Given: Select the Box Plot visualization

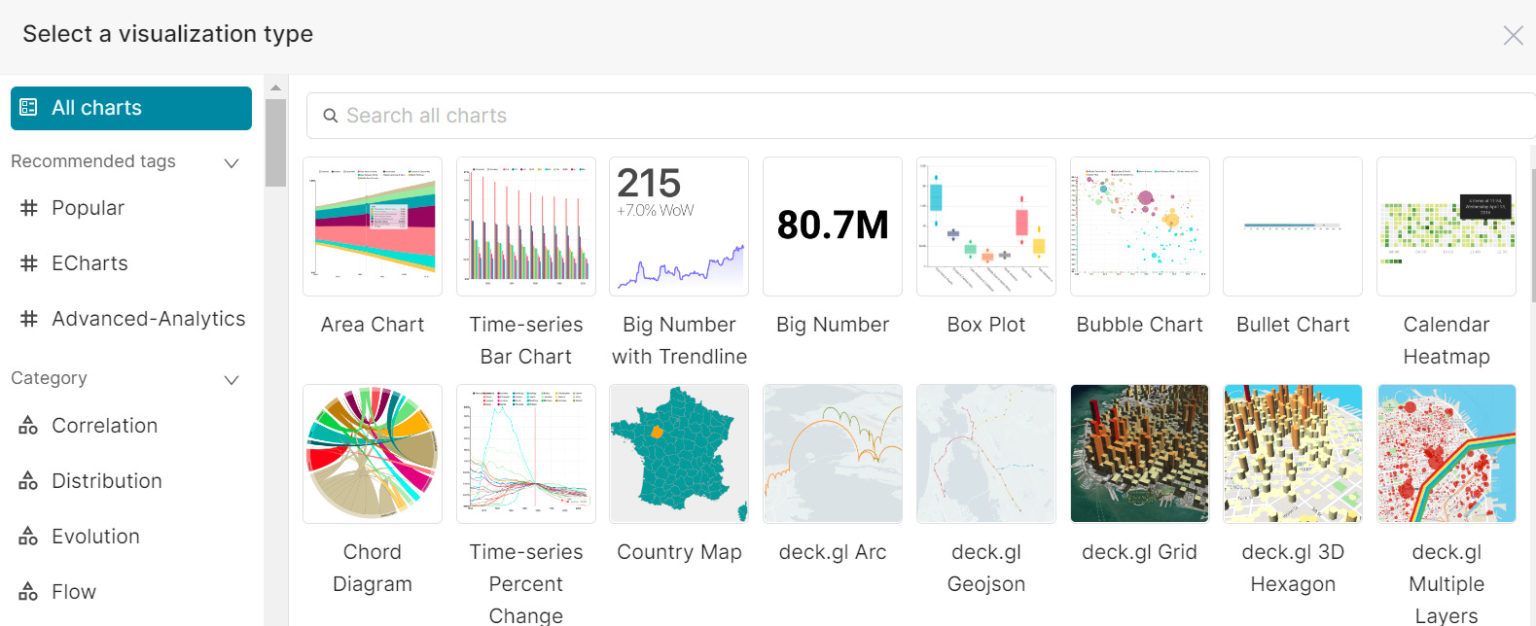Looking at the screenshot, I should 986,226.
